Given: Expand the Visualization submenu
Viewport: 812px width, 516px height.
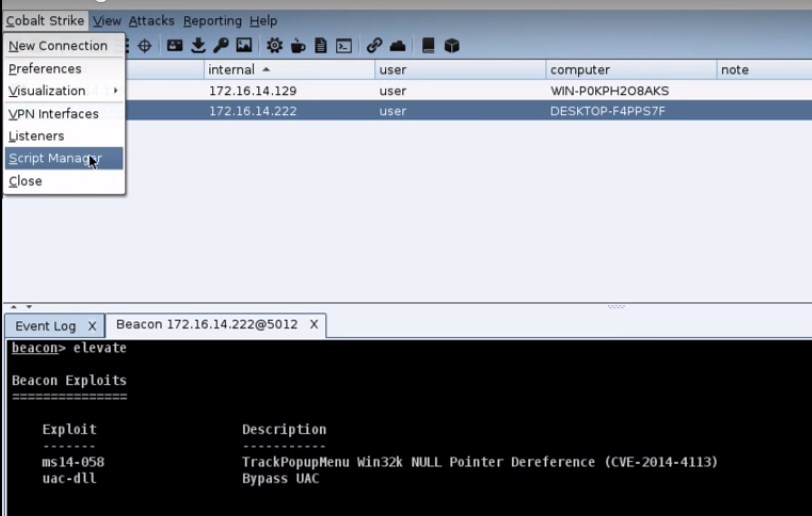Looking at the screenshot, I should coord(64,91).
